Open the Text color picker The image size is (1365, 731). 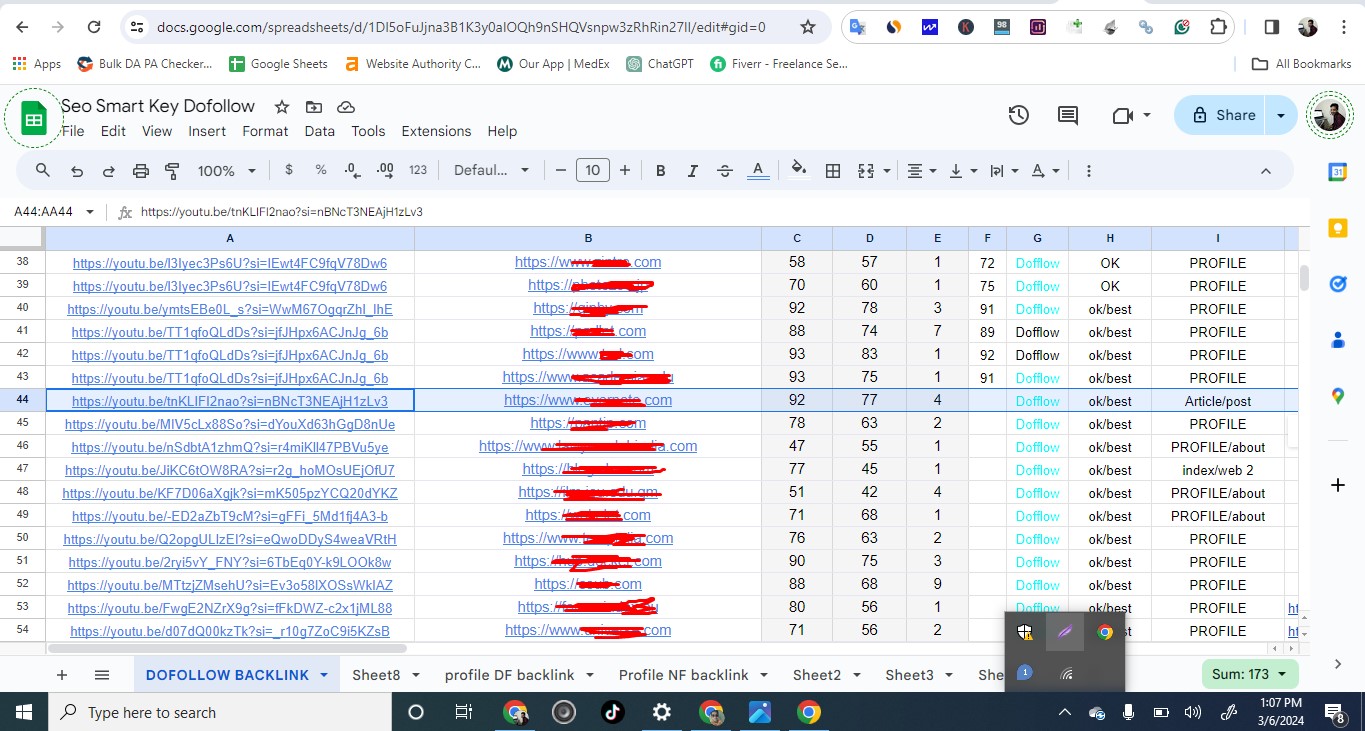click(x=758, y=170)
